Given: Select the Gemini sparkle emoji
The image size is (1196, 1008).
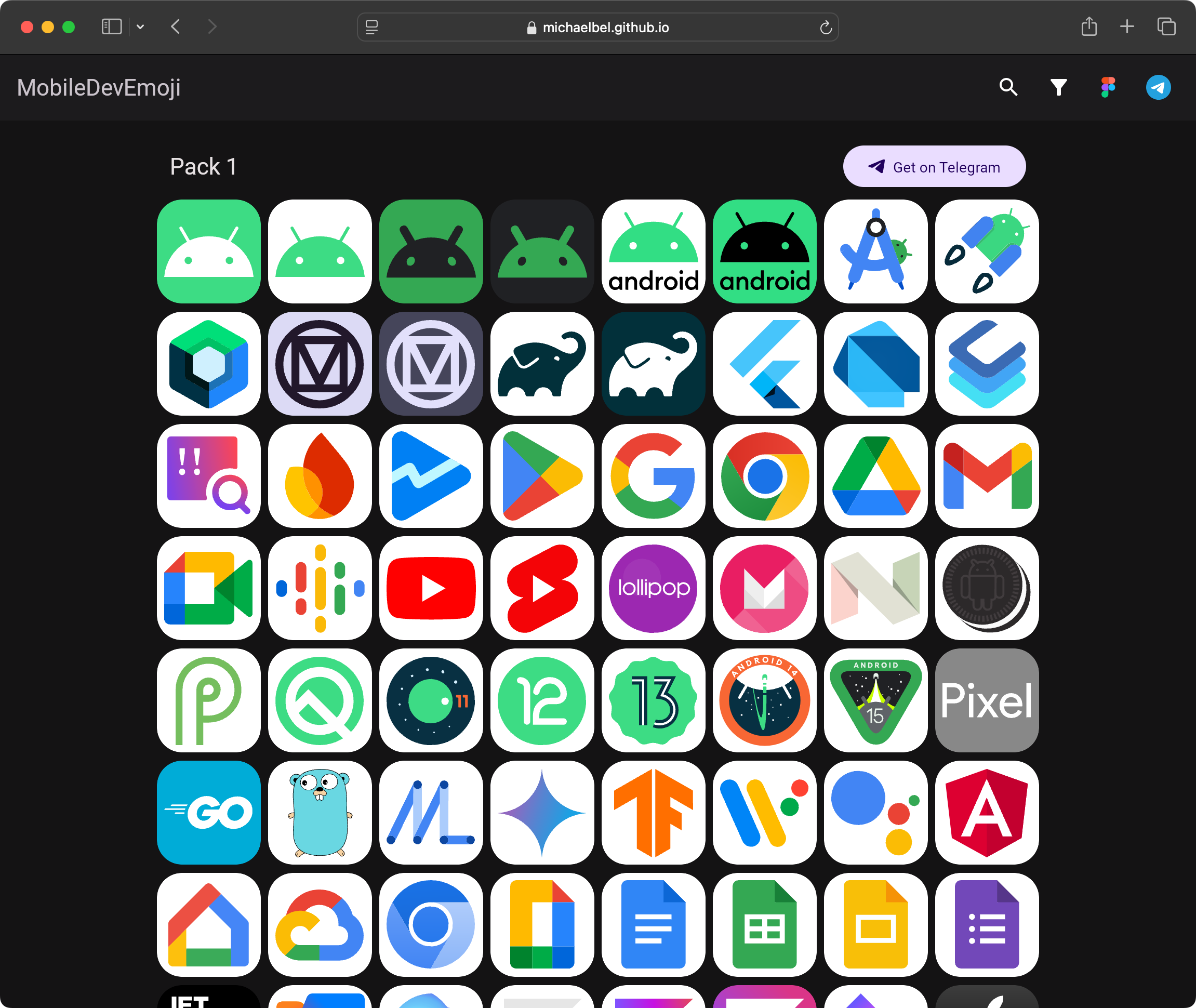Looking at the screenshot, I should coord(542,813).
